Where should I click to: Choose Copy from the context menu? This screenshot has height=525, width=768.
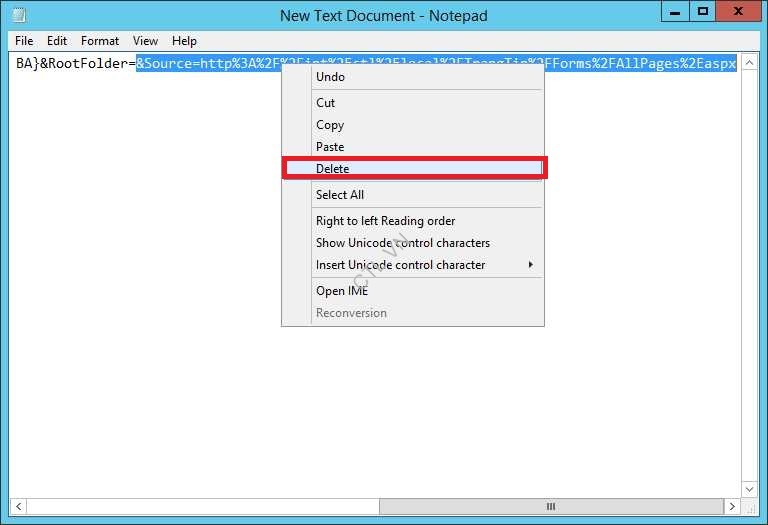pyautogui.click(x=330, y=125)
